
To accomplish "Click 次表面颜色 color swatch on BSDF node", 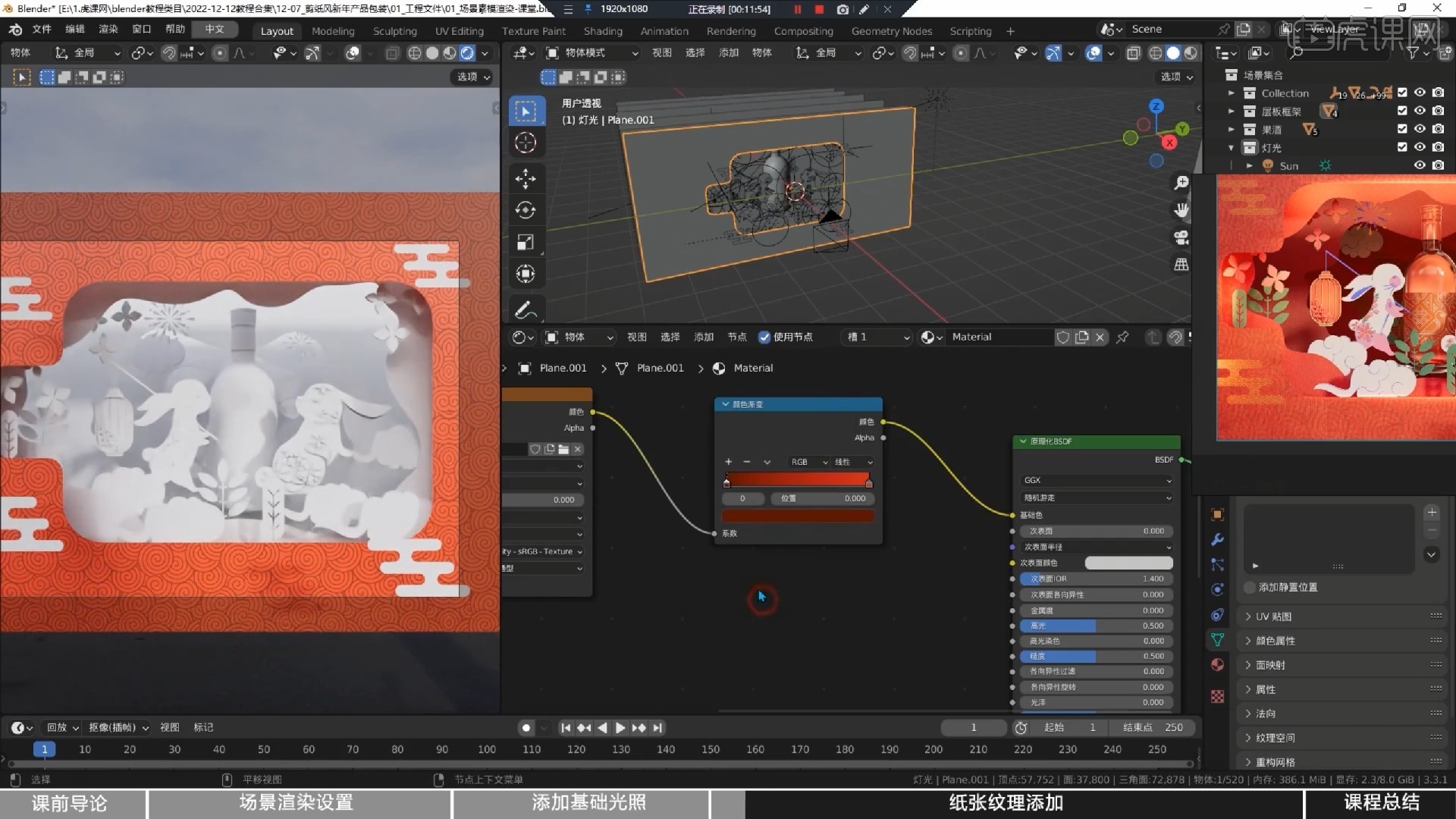I will coord(1128,563).
